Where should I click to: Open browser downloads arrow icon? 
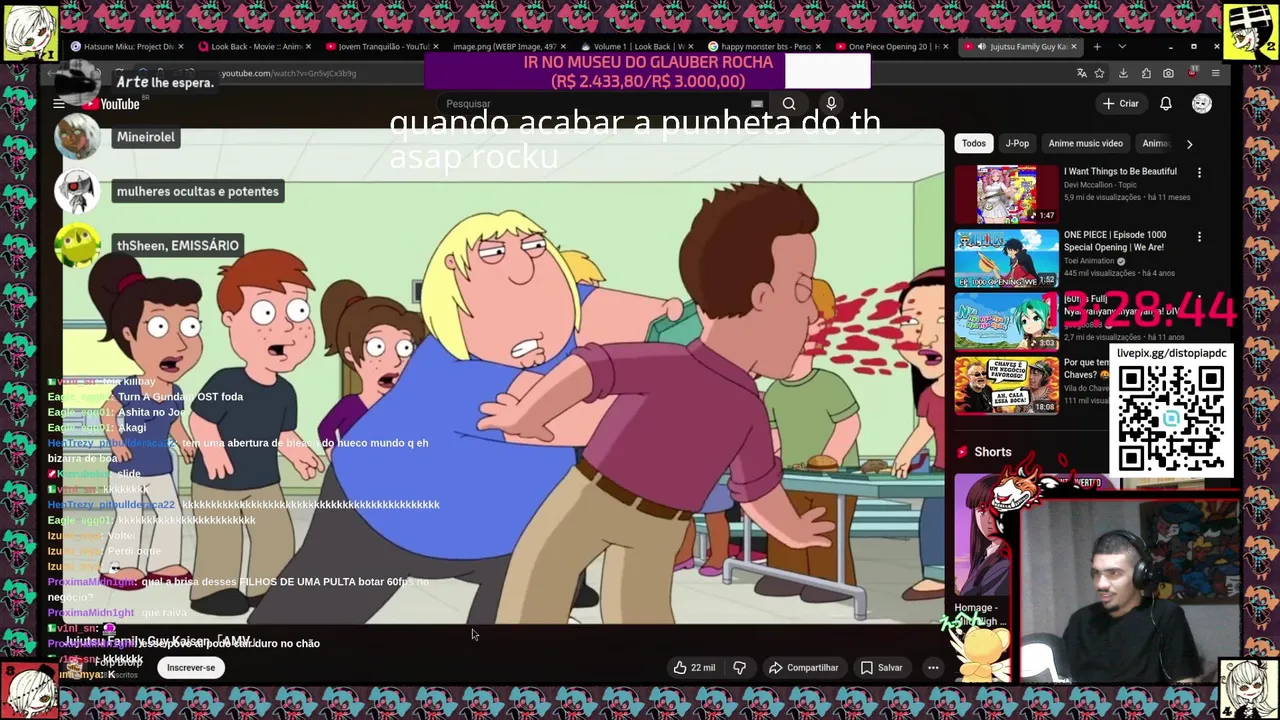(1123, 73)
